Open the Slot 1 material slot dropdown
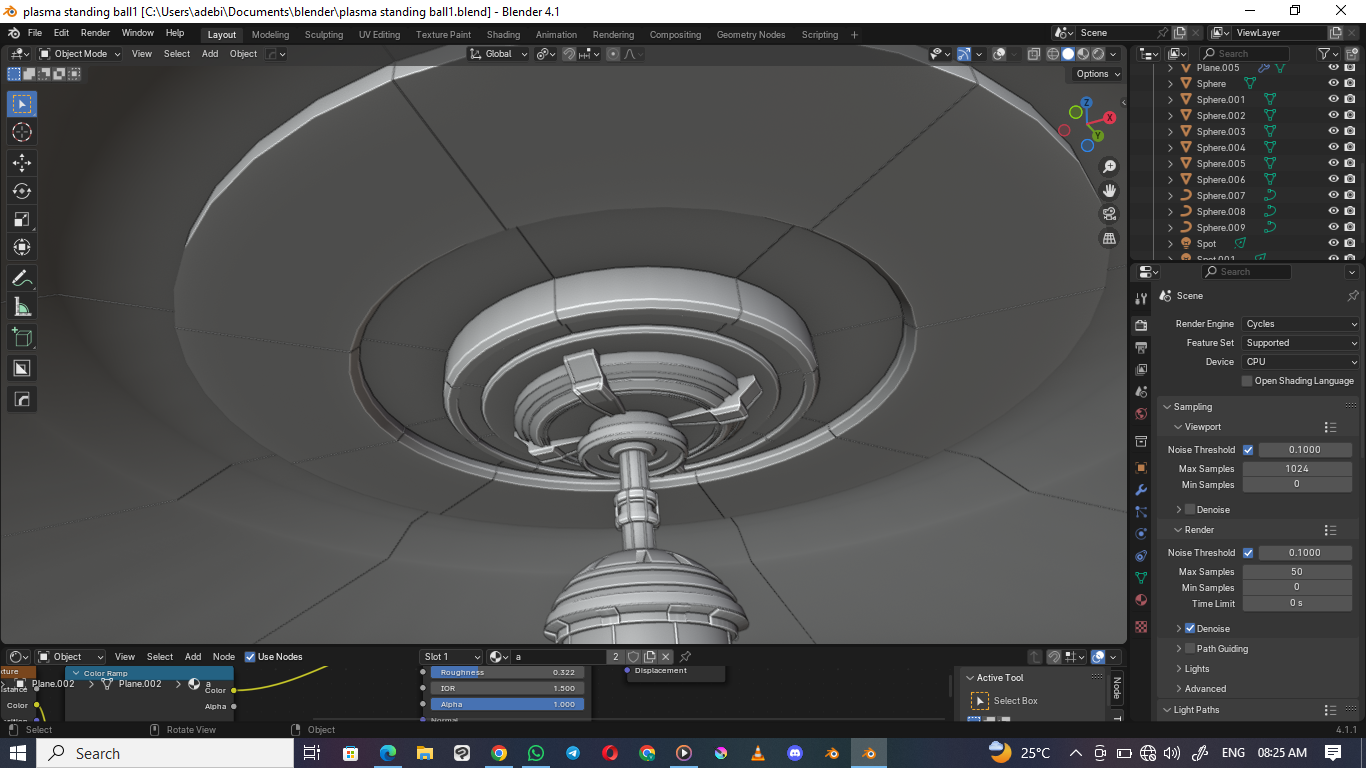Screen dimensions: 1366x768 [x=452, y=657]
